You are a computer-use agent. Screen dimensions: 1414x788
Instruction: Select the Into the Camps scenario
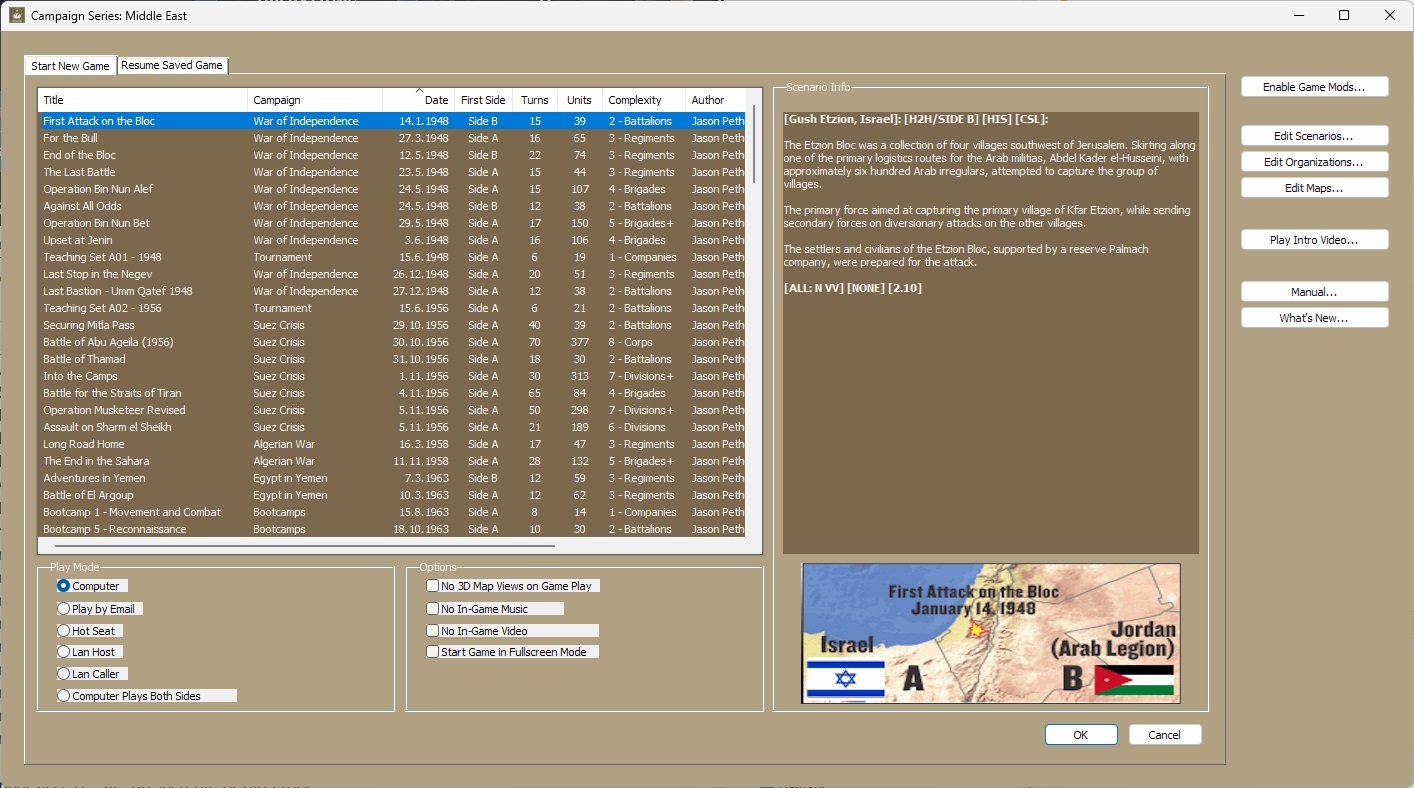391,376
